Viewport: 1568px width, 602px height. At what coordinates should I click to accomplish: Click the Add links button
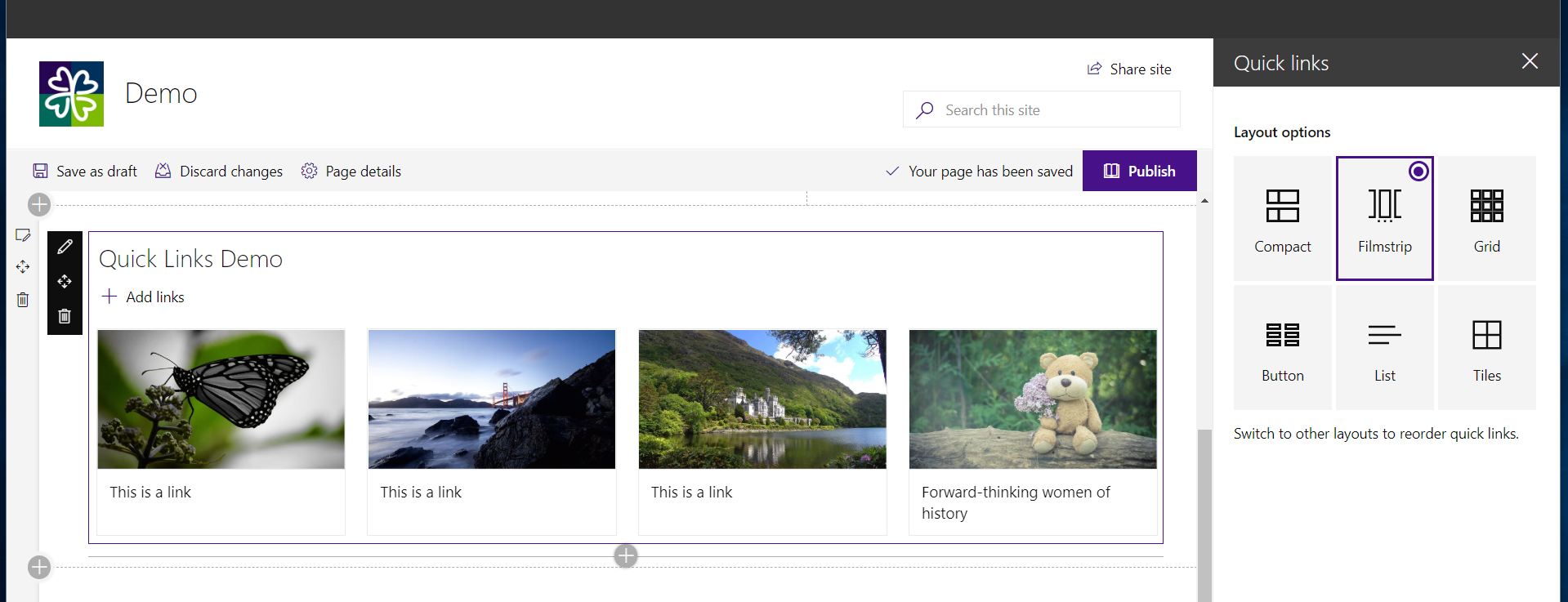coord(143,297)
